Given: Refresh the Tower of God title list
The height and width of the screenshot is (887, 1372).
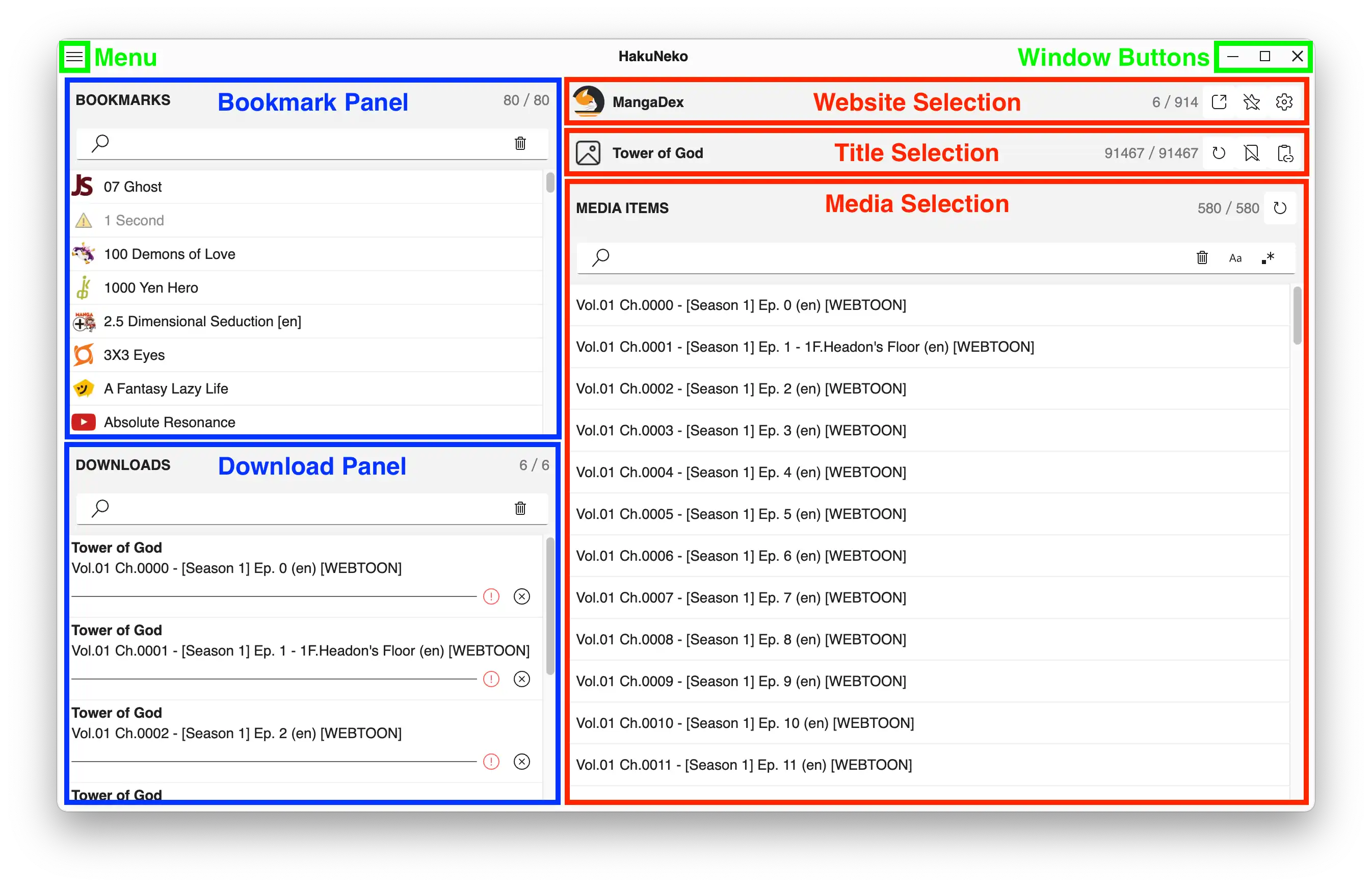Looking at the screenshot, I should point(1219,153).
